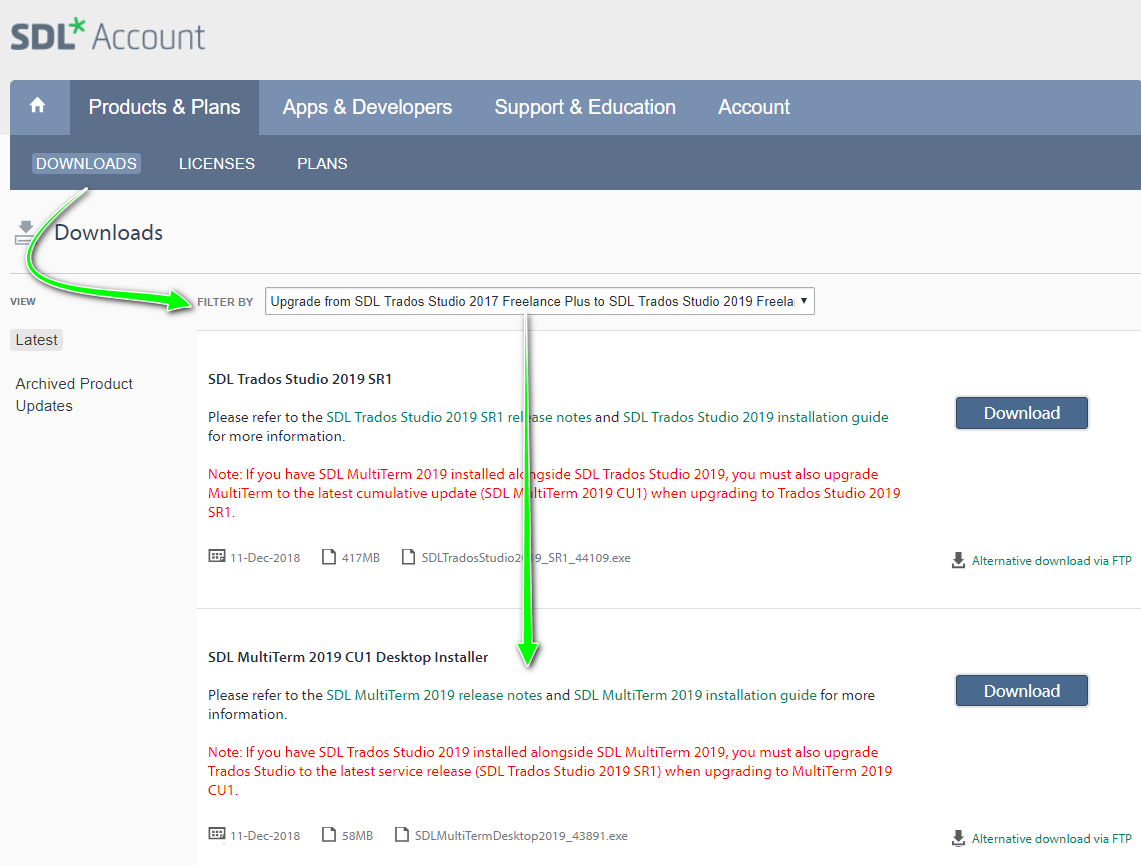Image resolution: width=1141 pixels, height=865 pixels.
Task: Download SDL MultiTerm 2019 CU1 Desktop Installer
Action: 1022,691
